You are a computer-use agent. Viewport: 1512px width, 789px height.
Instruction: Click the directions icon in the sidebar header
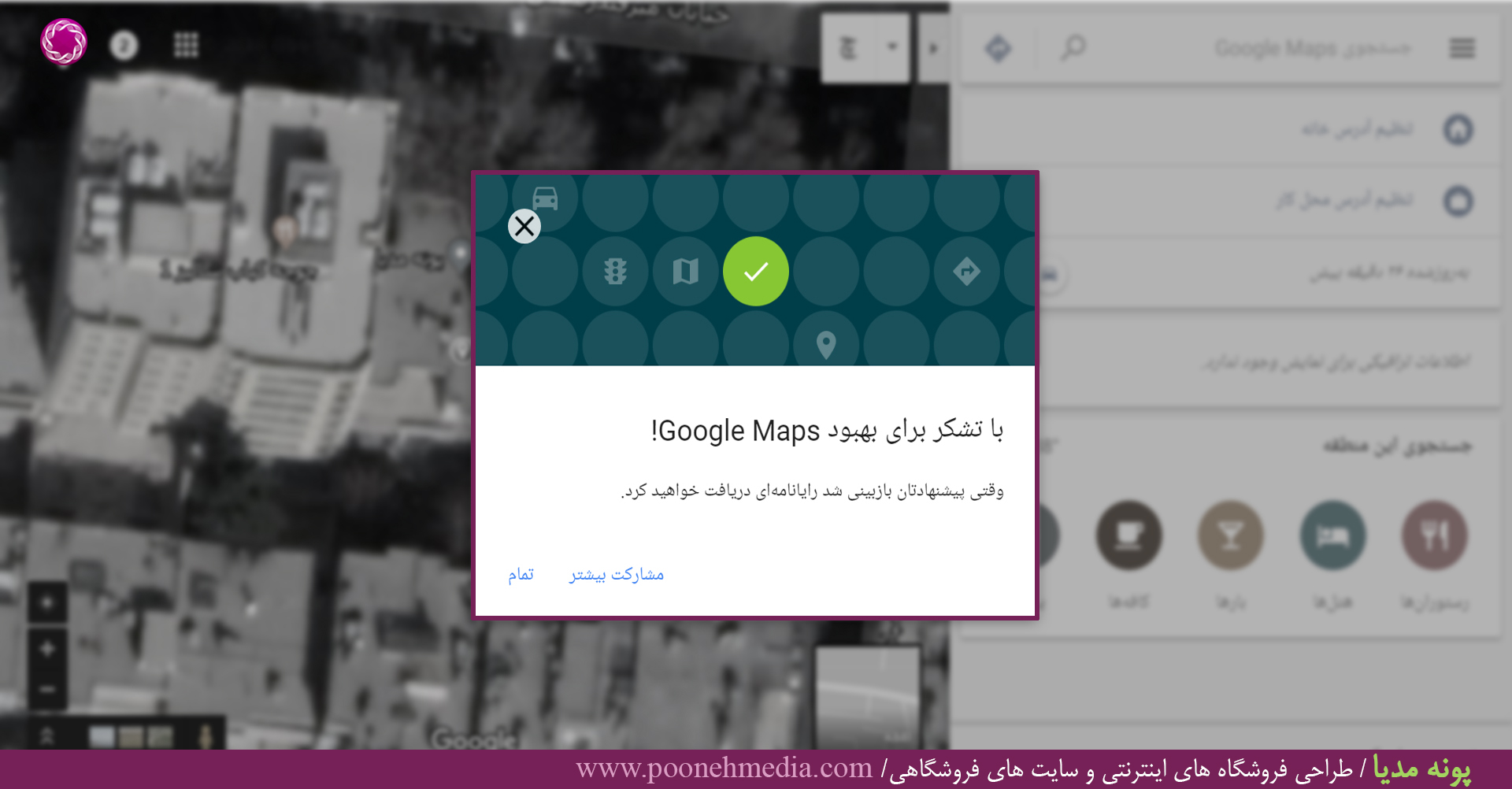click(x=998, y=47)
